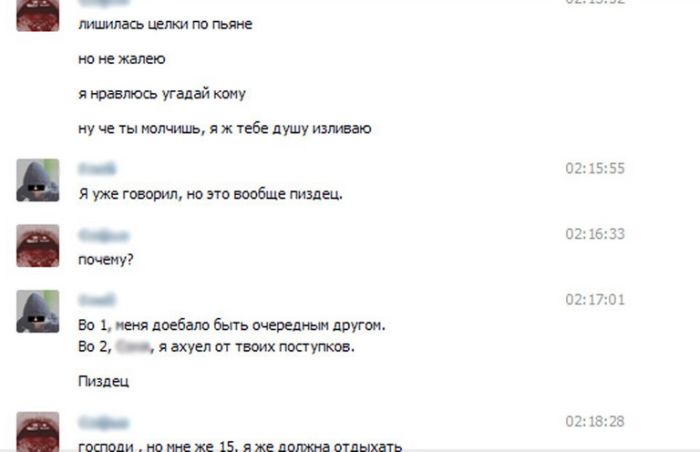The height and width of the screenshot is (452, 700).
Task: Select the "но не жалею" message
Action: (x=122, y=59)
